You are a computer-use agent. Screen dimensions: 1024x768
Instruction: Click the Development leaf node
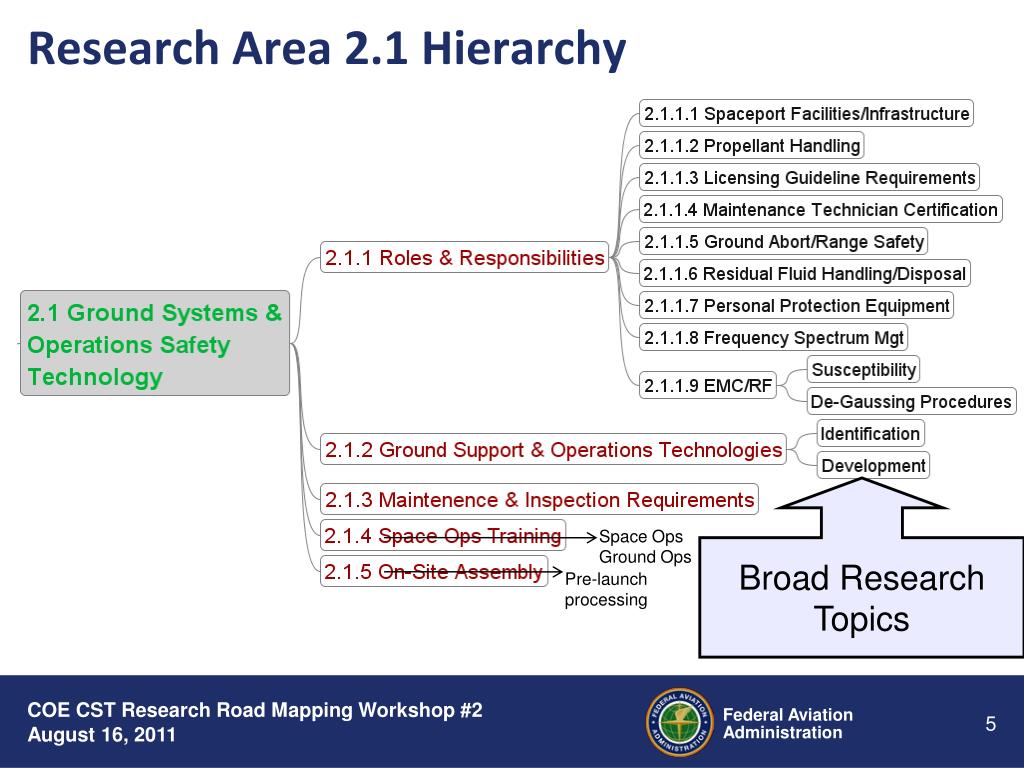pos(873,465)
